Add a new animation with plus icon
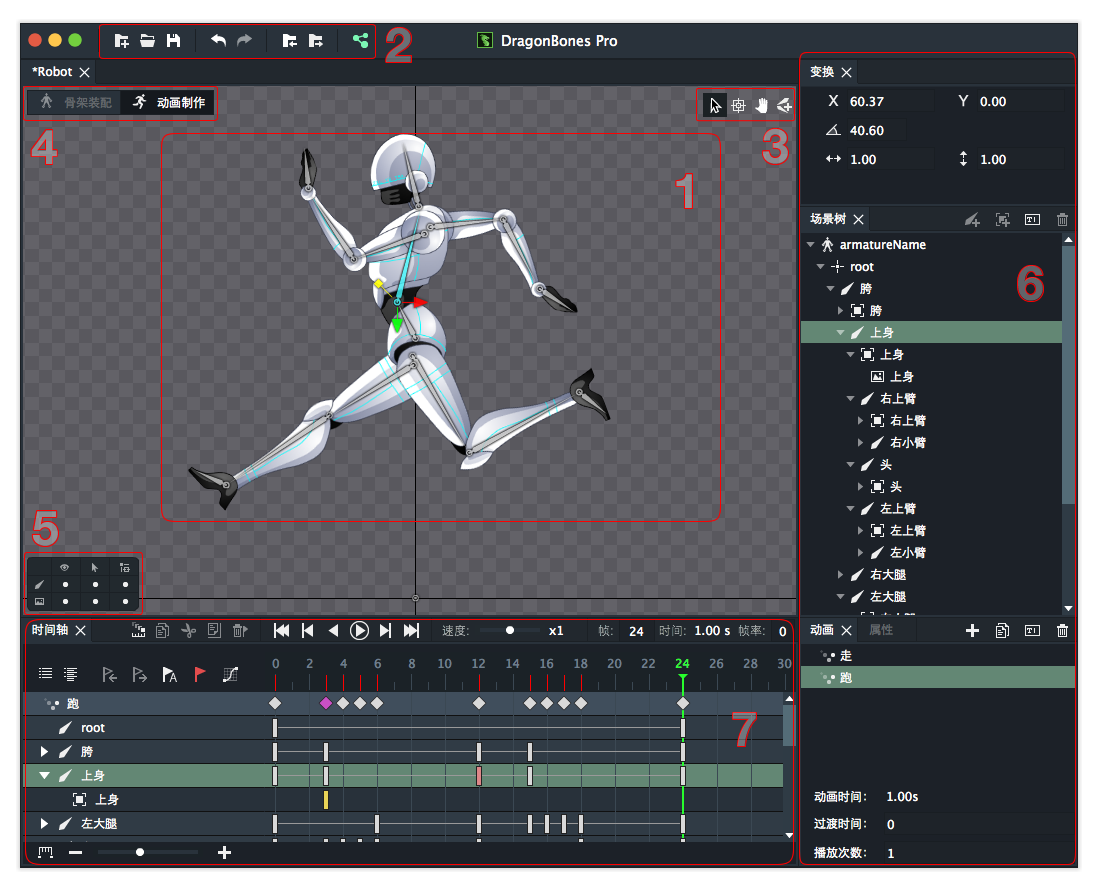This screenshot has height=890, width=1098. point(972,631)
